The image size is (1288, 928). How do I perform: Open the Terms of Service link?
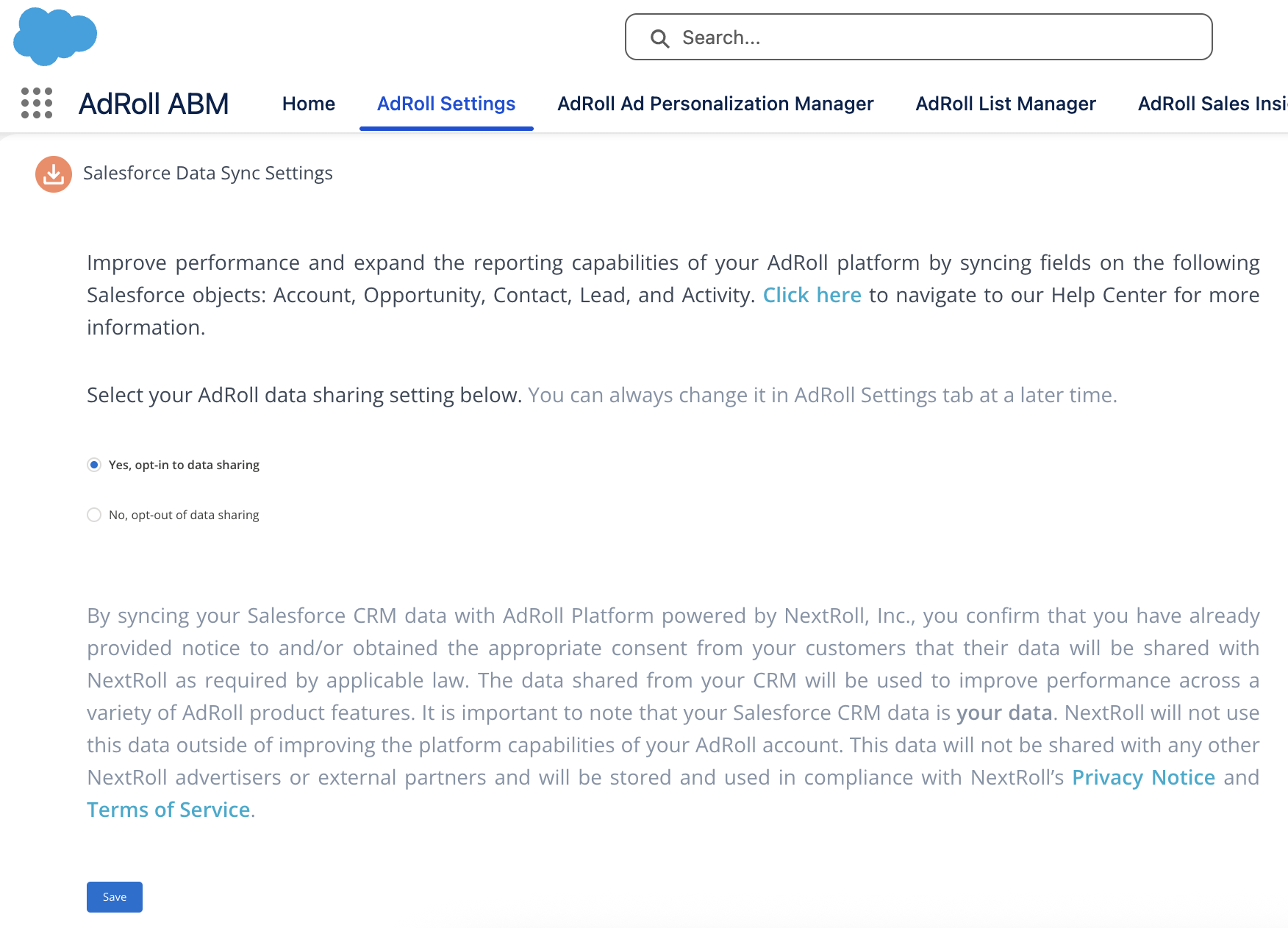point(168,810)
